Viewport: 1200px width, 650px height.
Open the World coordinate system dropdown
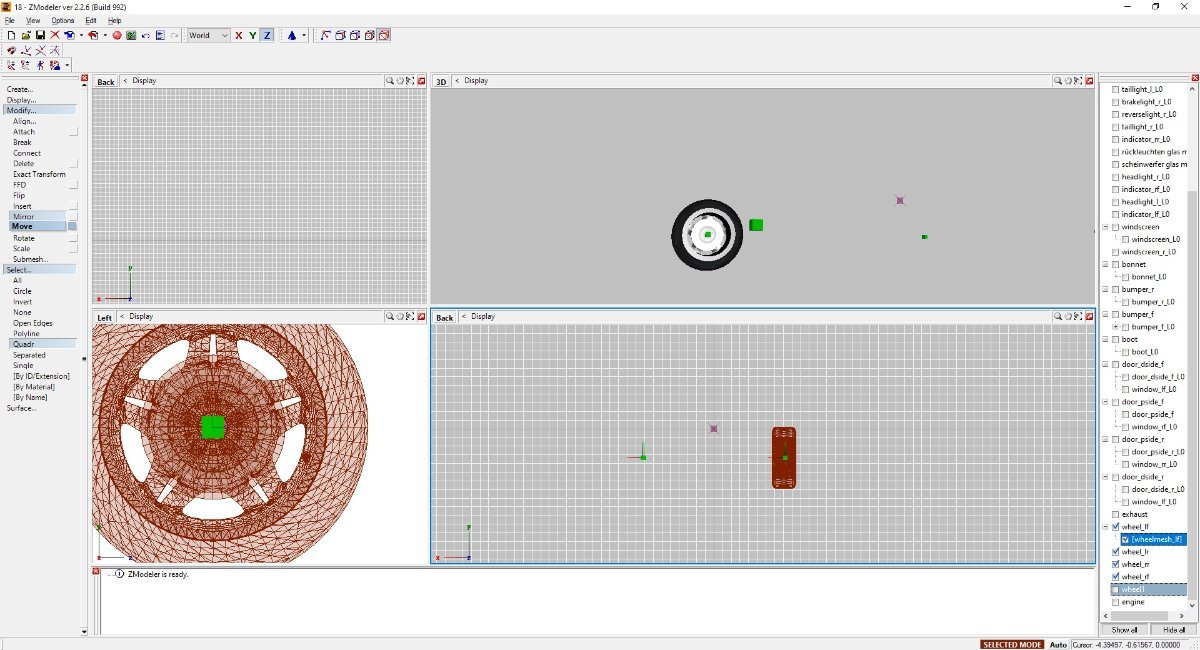click(x=209, y=35)
